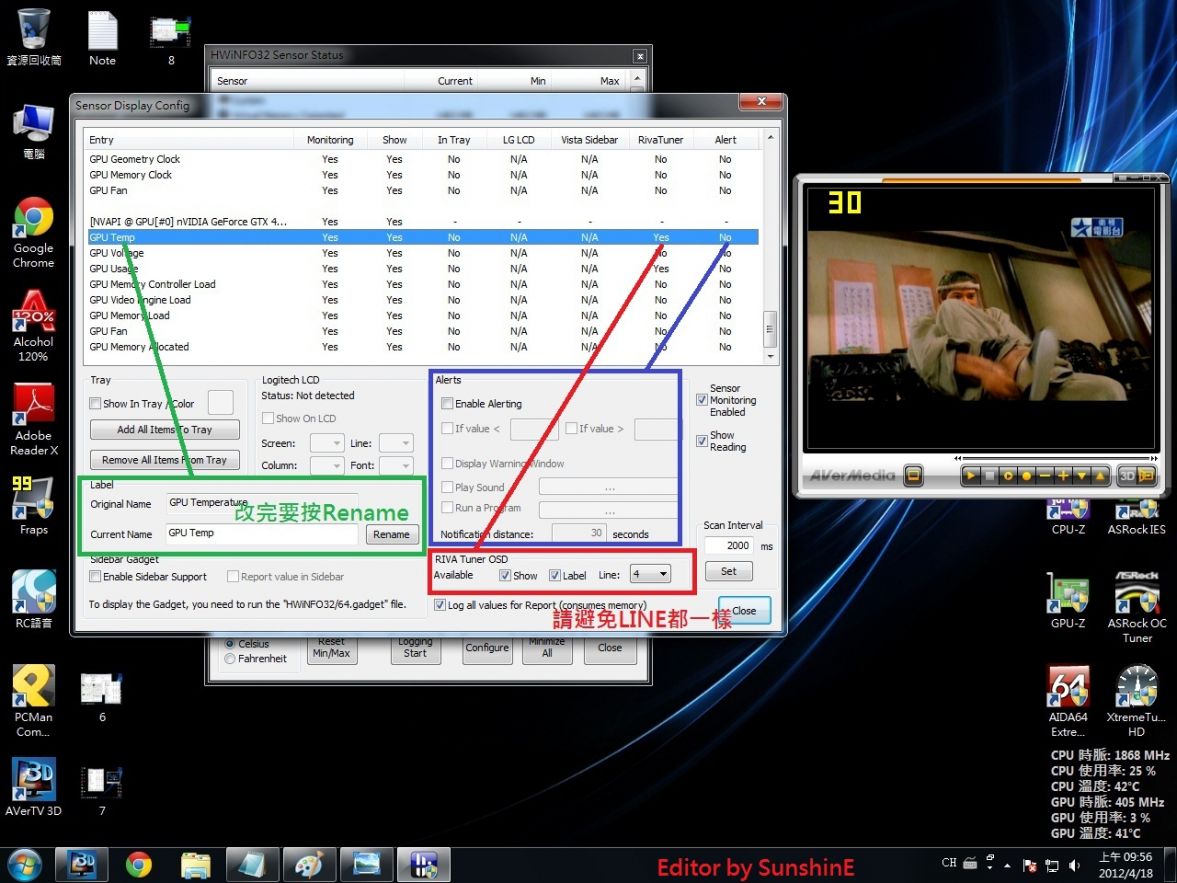1177x883 pixels.
Task: Click the RivaTuner column header
Action: click(661, 140)
